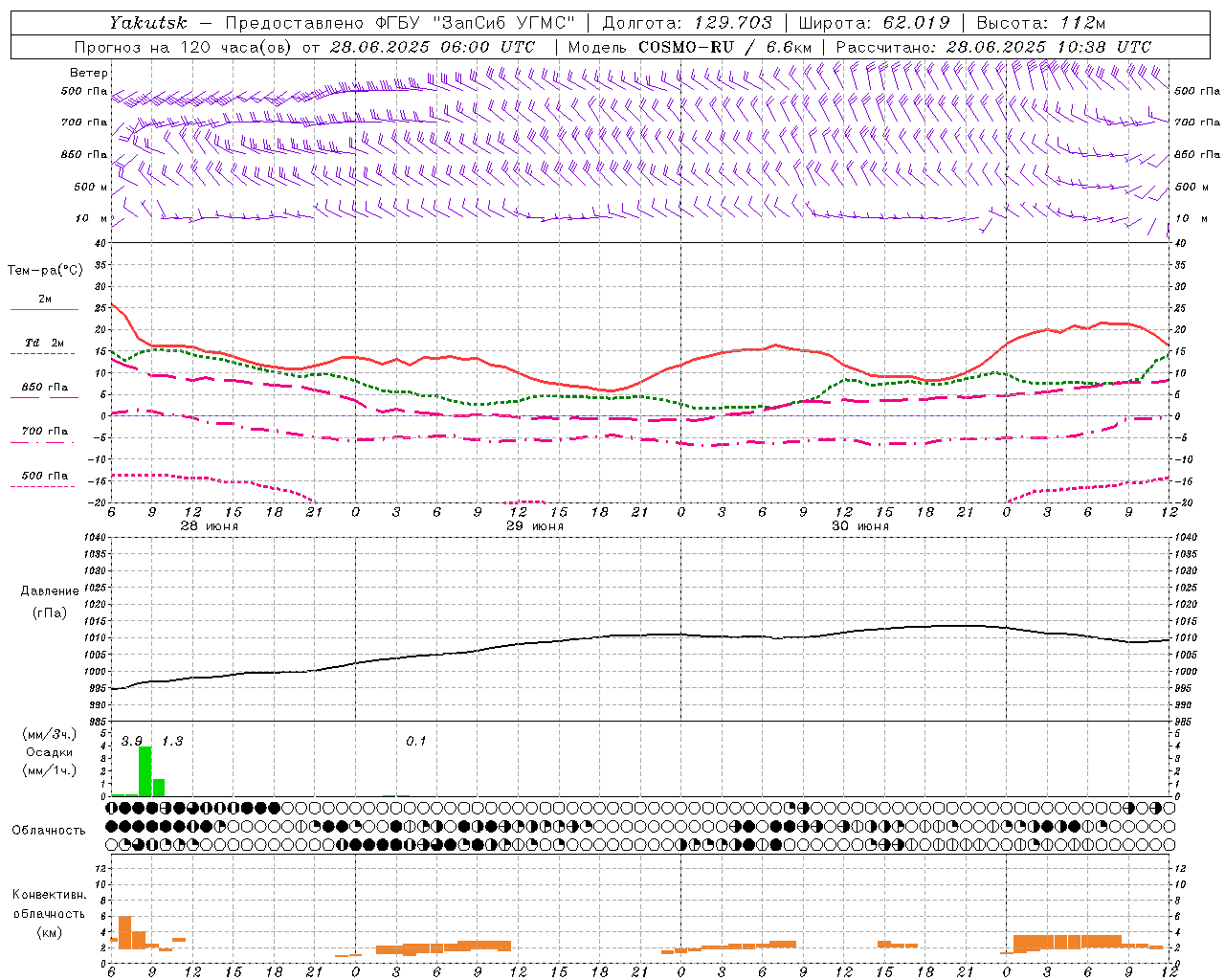Image resolution: width=1225 pixels, height=980 pixels.
Task: Click the 30 июня date label
Action: pyautogui.click(x=860, y=526)
